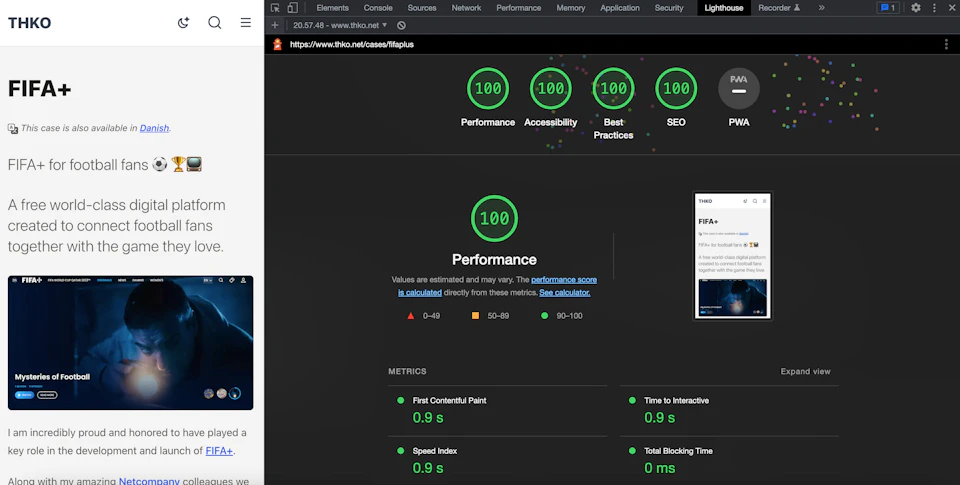Switch to the Performance tab
The image size is (960, 485).
[519, 8]
